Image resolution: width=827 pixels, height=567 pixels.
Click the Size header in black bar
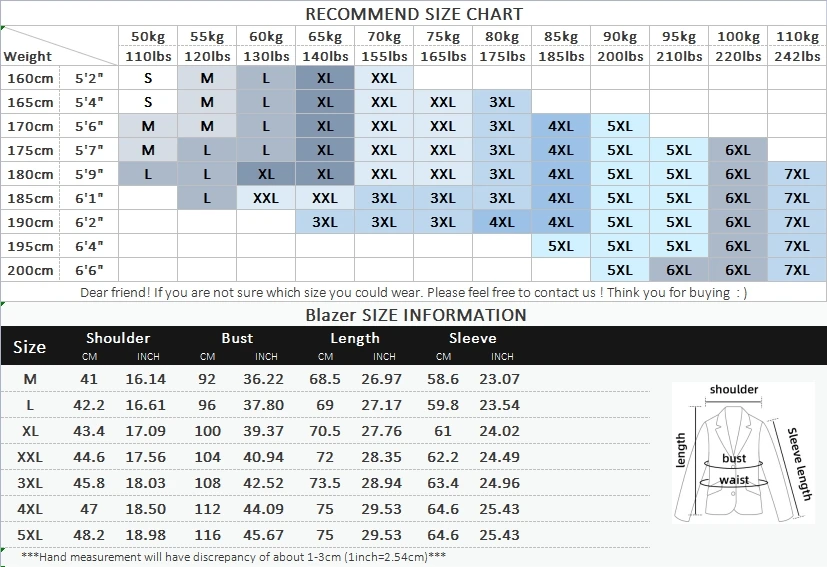coord(30,347)
